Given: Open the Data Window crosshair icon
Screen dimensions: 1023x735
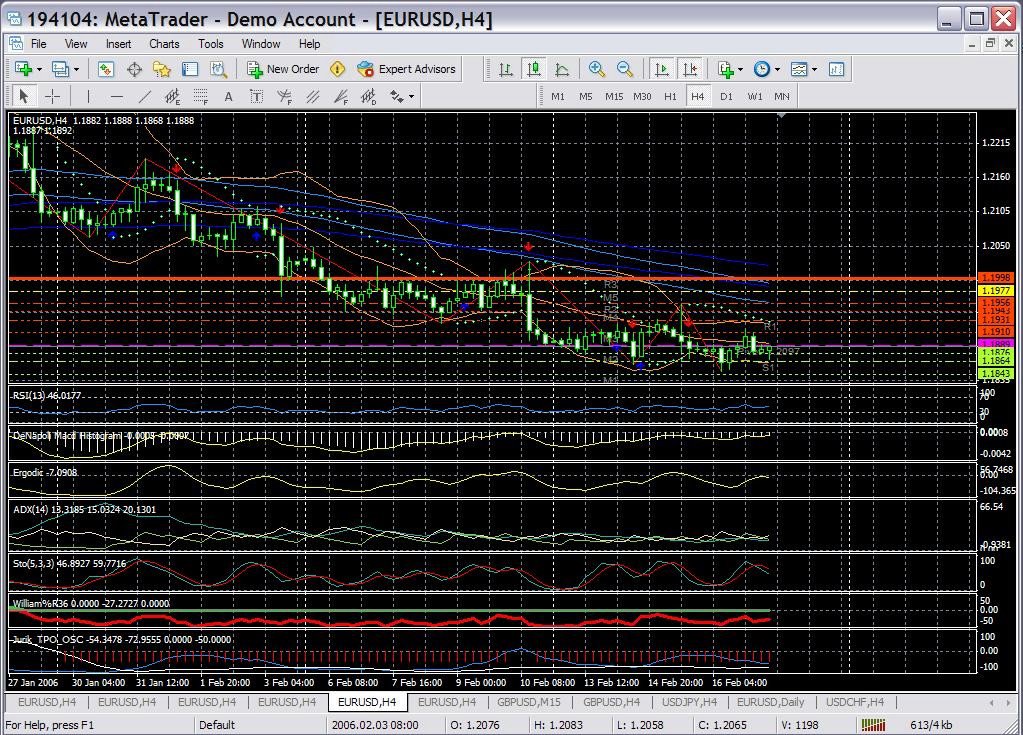Looking at the screenshot, I should coord(134,69).
